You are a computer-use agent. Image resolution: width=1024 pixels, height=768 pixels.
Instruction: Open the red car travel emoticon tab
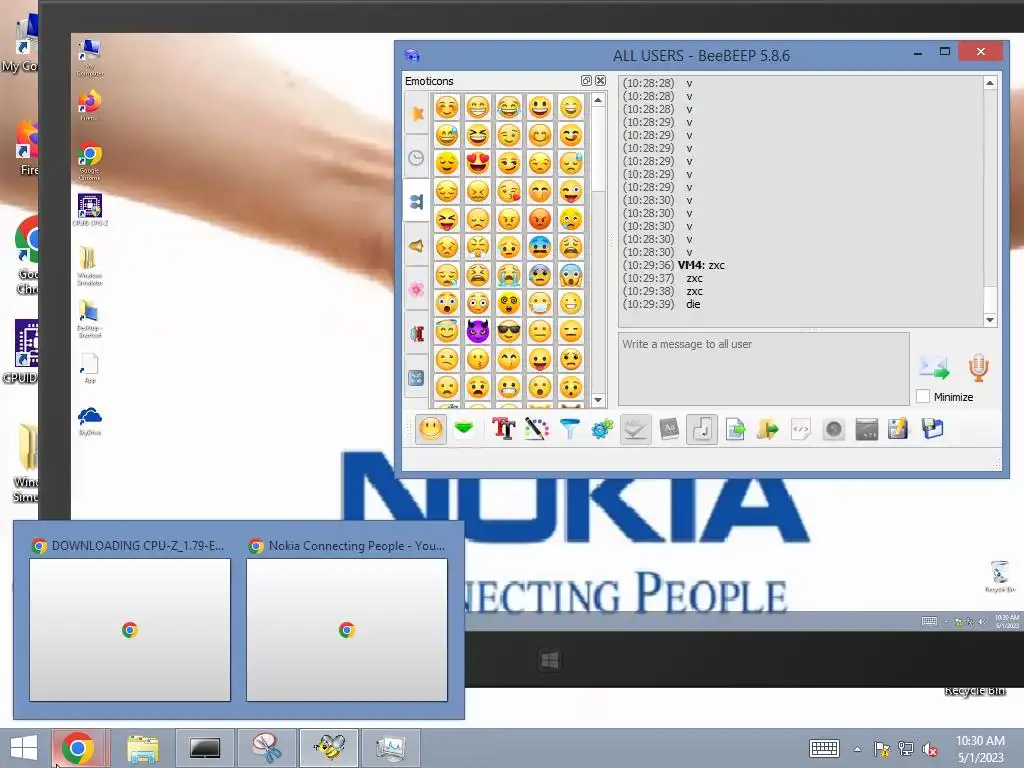point(417,334)
